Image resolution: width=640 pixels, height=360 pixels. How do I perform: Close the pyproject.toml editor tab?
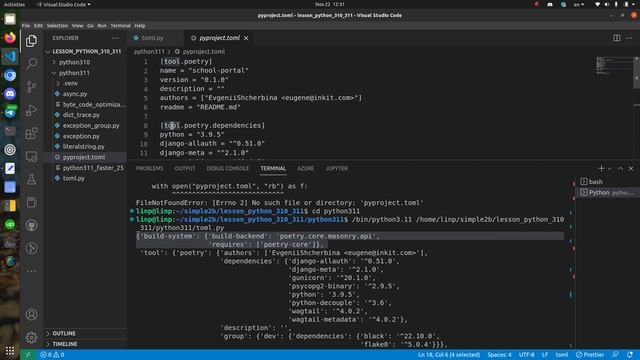(x=246, y=38)
